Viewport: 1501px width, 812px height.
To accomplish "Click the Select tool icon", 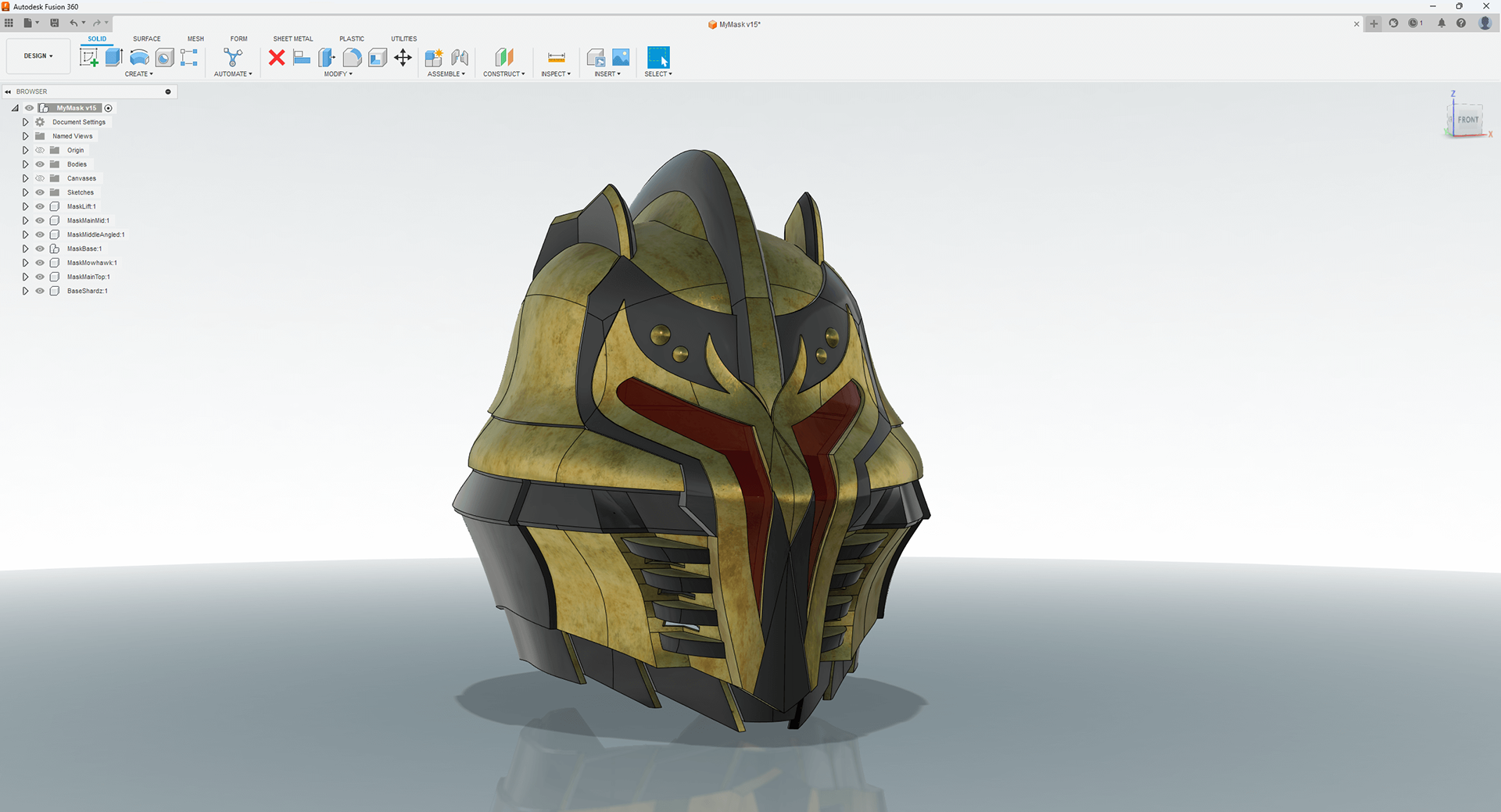I will click(x=658, y=57).
